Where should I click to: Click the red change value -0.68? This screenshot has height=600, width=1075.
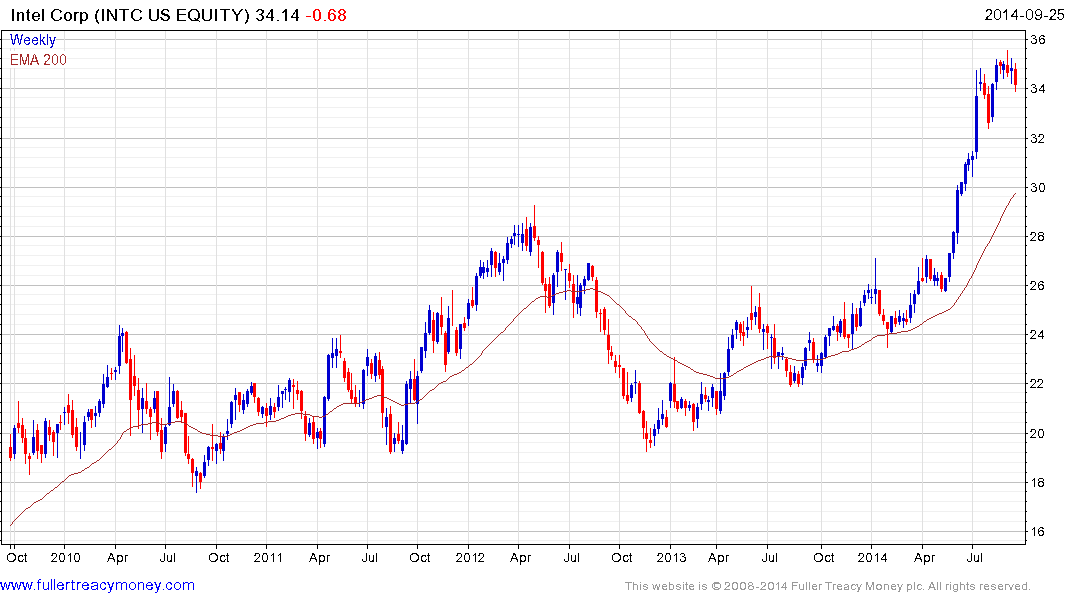[326, 15]
